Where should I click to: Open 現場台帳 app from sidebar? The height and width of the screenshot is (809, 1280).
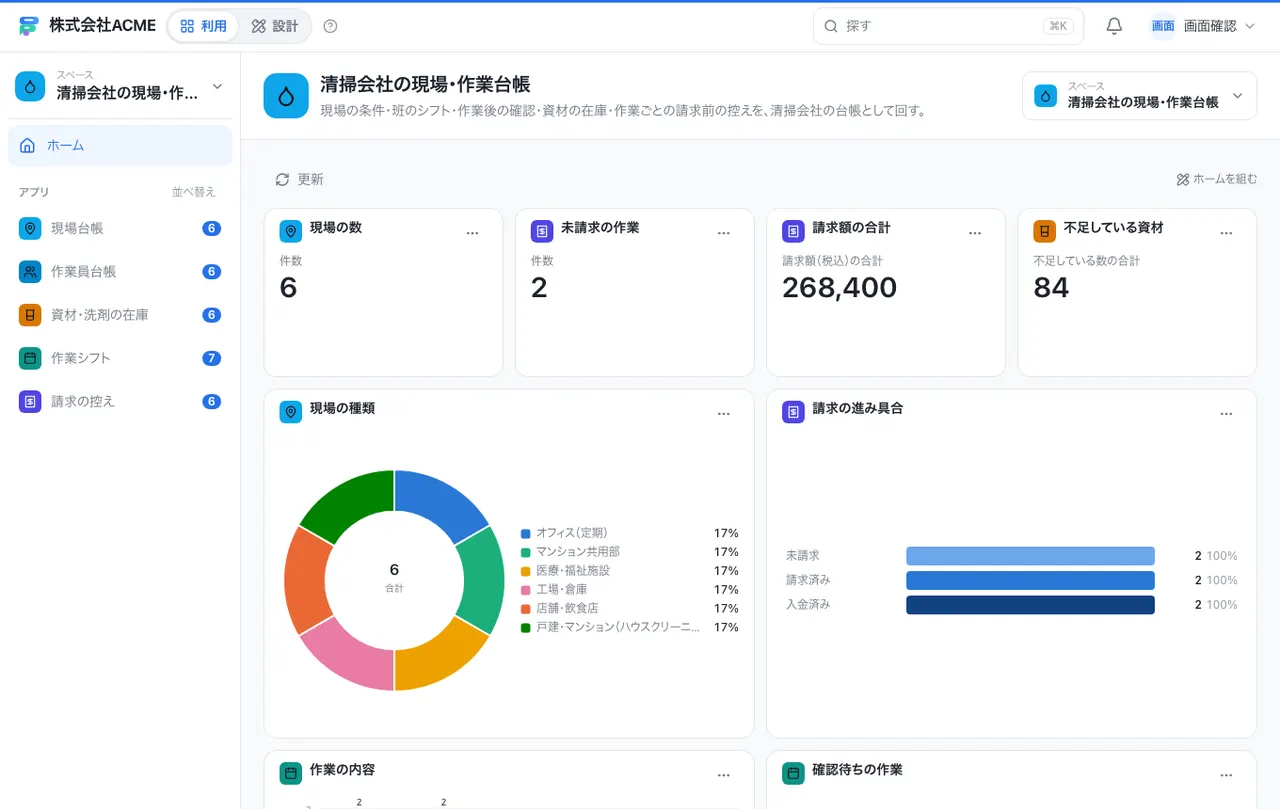(120, 228)
